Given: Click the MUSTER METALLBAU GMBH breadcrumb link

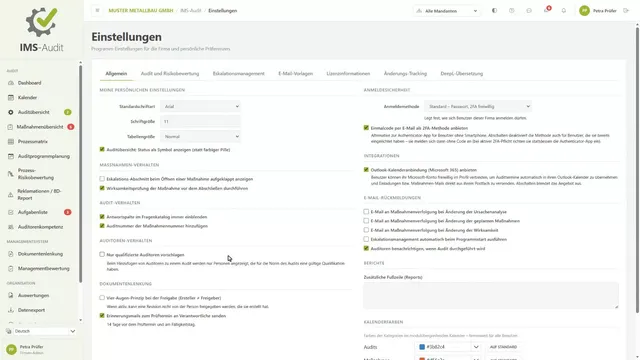Looking at the screenshot, I should (141, 11).
